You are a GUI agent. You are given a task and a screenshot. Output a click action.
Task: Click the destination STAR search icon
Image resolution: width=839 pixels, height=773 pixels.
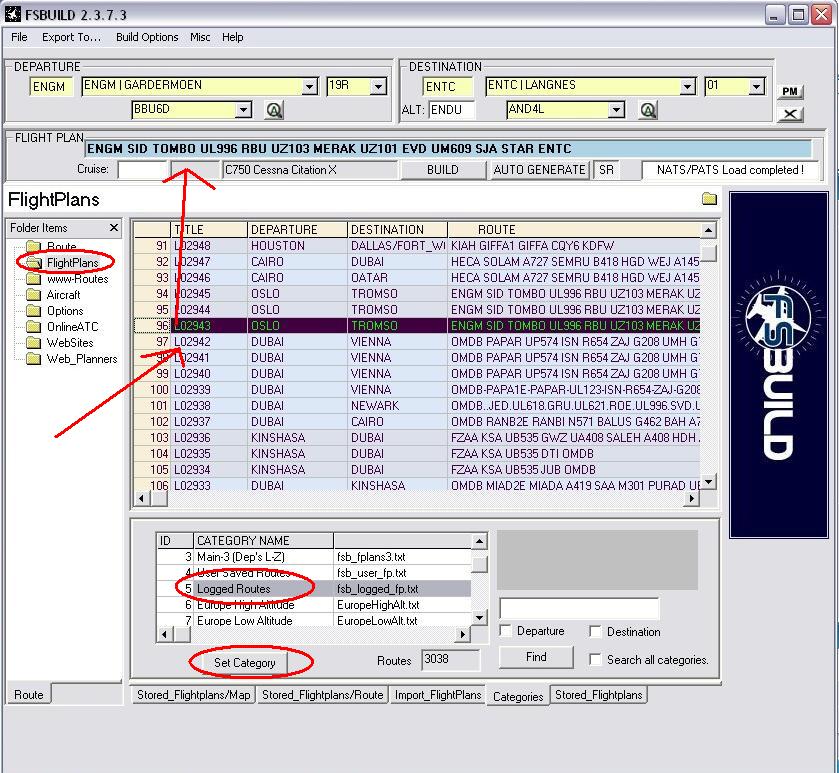(647, 110)
